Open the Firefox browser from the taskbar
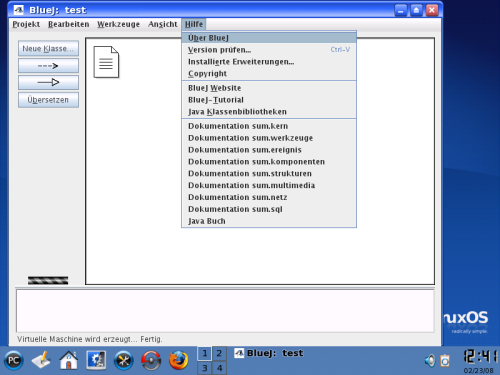 178,360
